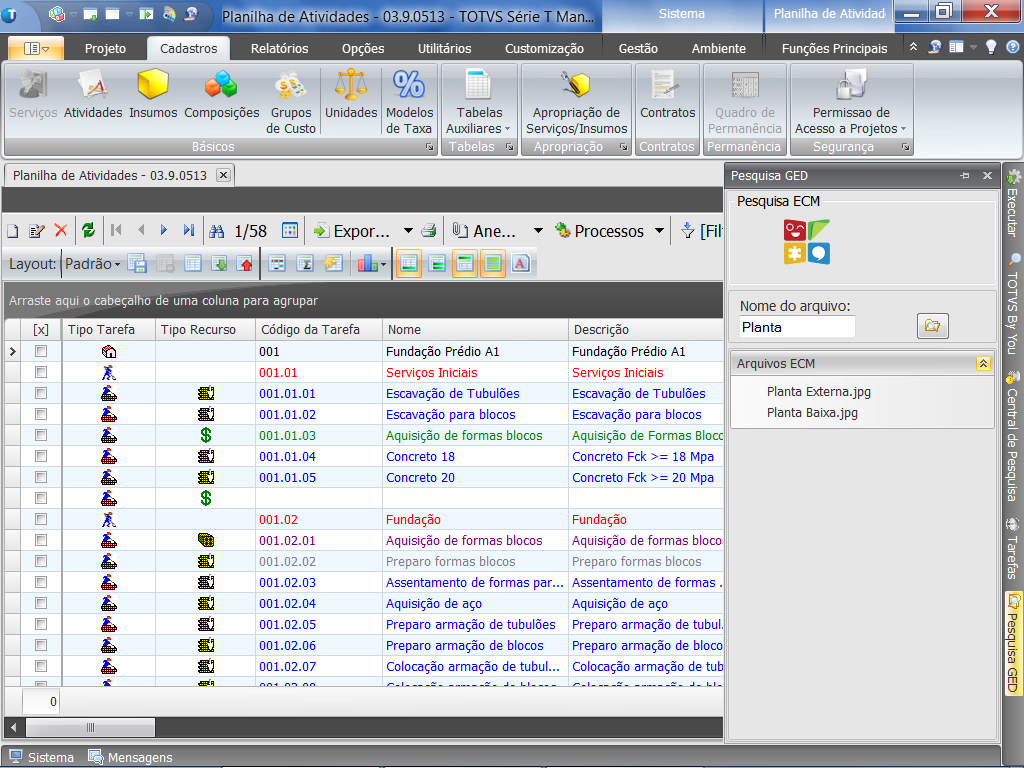Click the lightbulb icon in title area

[991, 47]
